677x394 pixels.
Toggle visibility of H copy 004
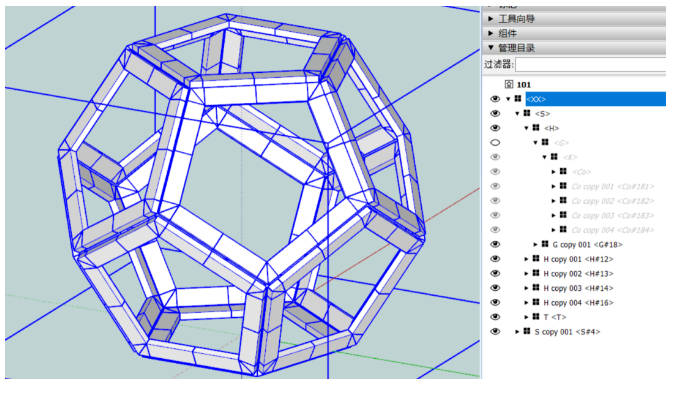click(495, 303)
